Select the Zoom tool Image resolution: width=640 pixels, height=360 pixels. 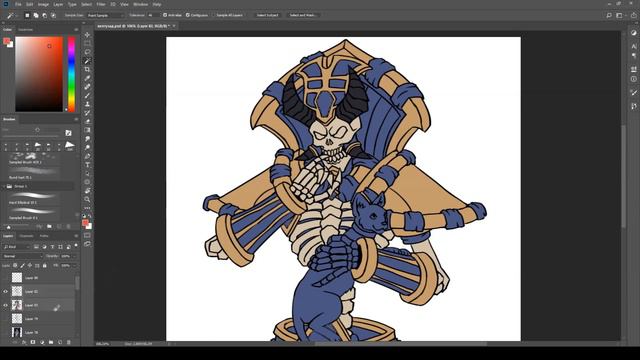click(x=87, y=199)
